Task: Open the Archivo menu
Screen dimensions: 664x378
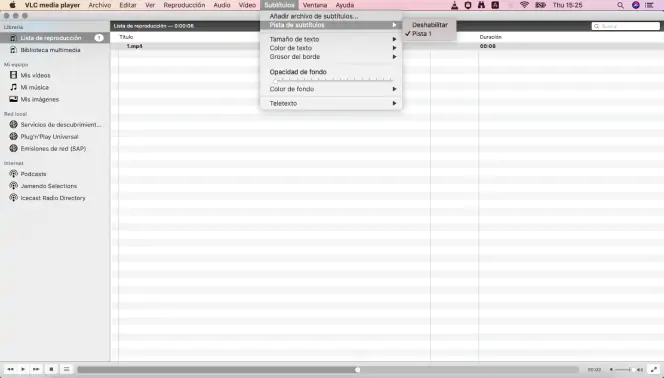Action: tap(100, 5)
